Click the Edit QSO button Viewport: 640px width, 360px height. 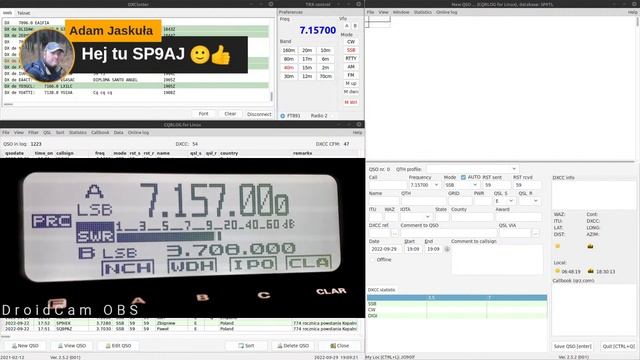(118, 346)
